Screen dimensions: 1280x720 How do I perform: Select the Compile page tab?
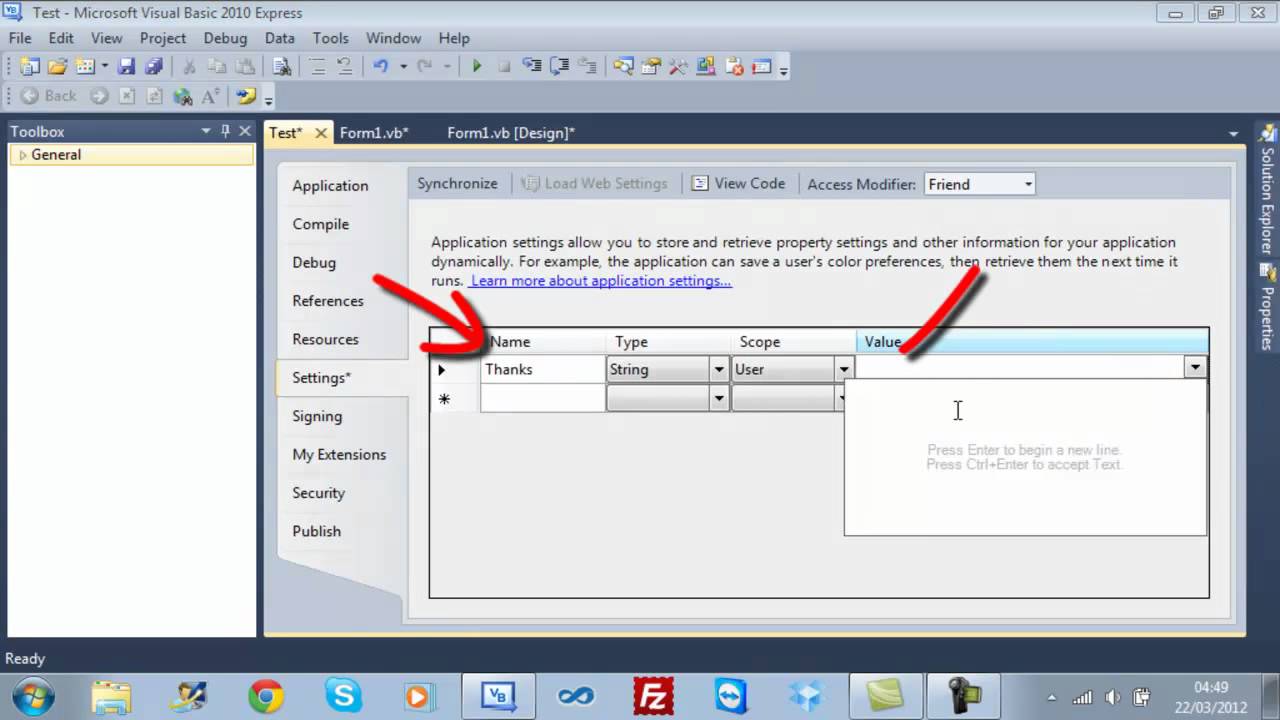coord(321,224)
